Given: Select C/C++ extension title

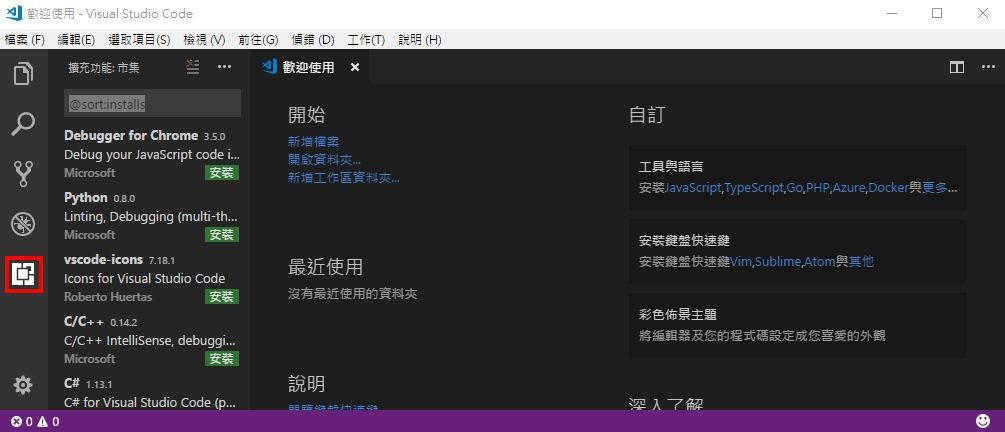Looking at the screenshot, I should [x=83, y=322].
